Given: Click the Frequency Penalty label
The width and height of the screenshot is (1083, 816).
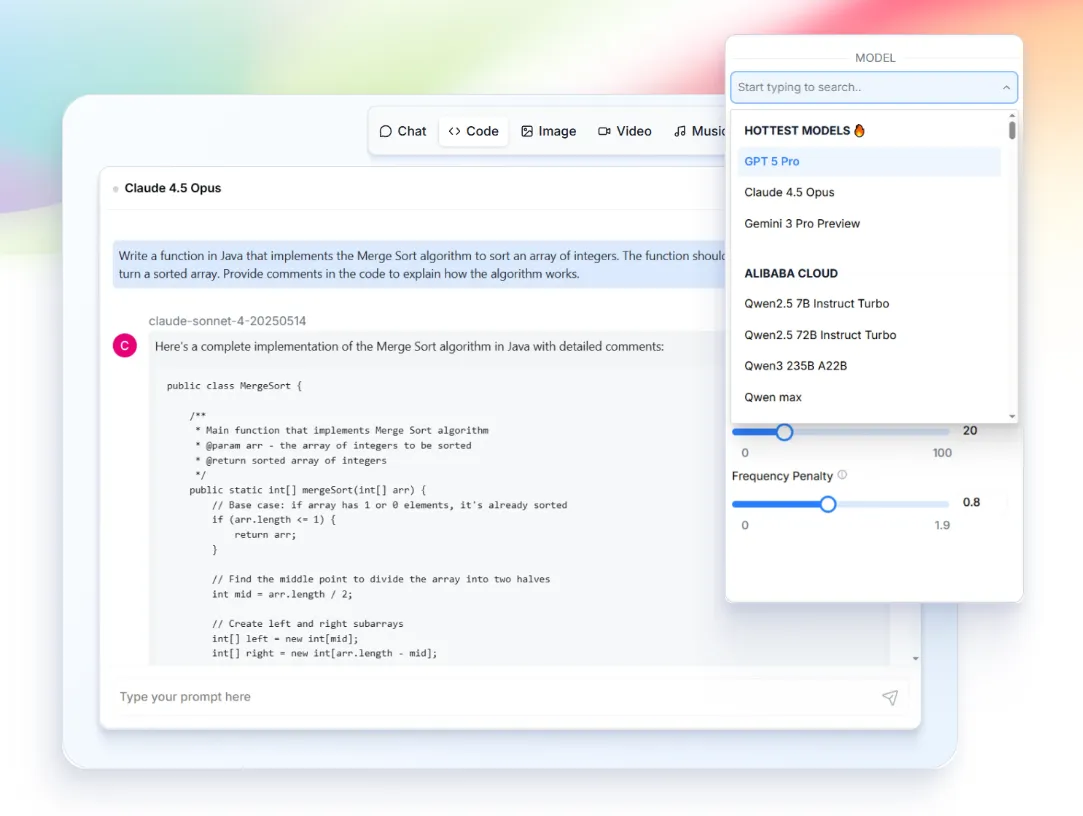Looking at the screenshot, I should (x=783, y=476).
